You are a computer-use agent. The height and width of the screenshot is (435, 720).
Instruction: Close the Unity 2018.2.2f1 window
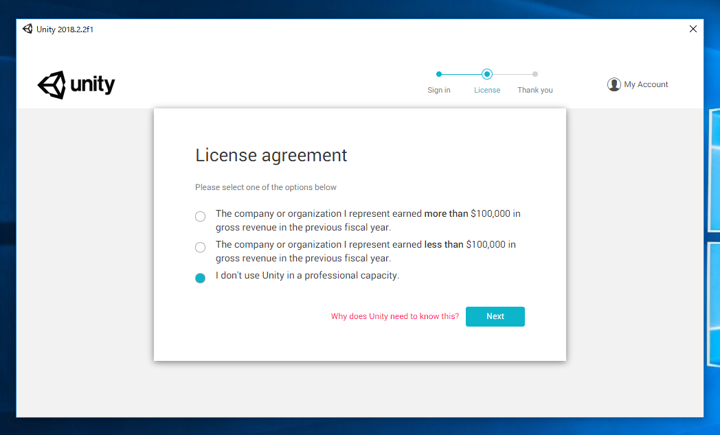(x=693, y=29)
